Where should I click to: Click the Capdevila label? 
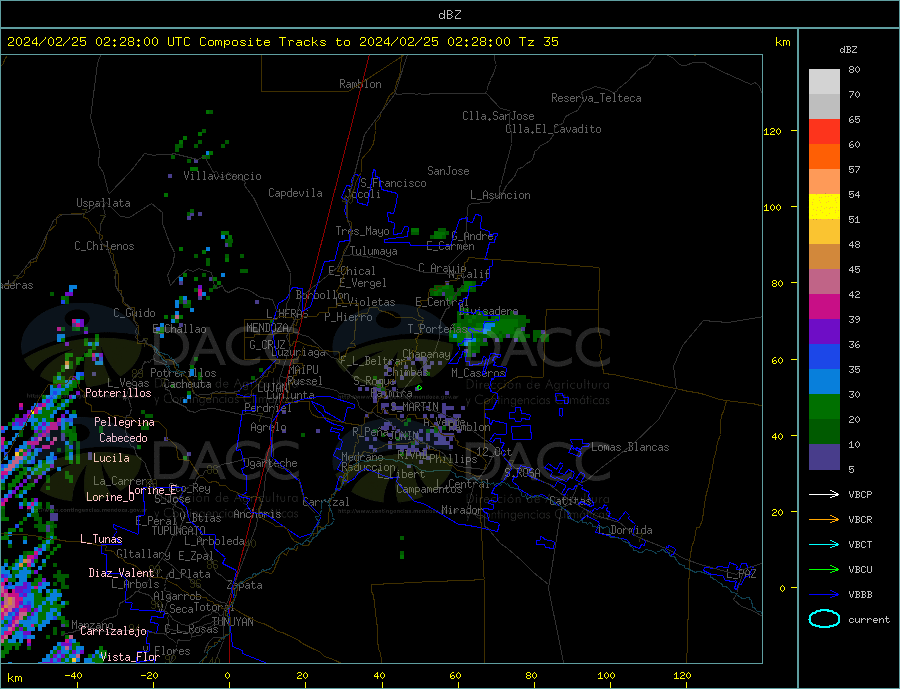tap(296, 193)
